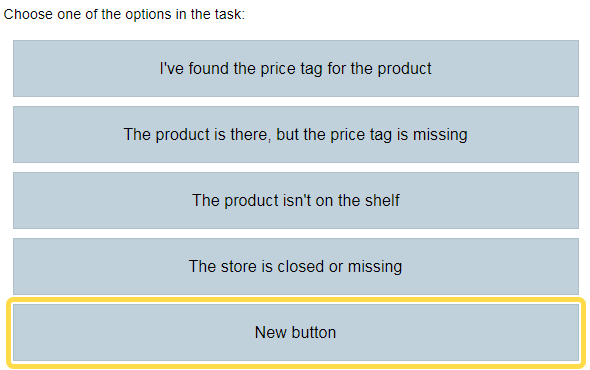Answer with the first option about price tag
The image size is (590, 370).
[296, 69]
